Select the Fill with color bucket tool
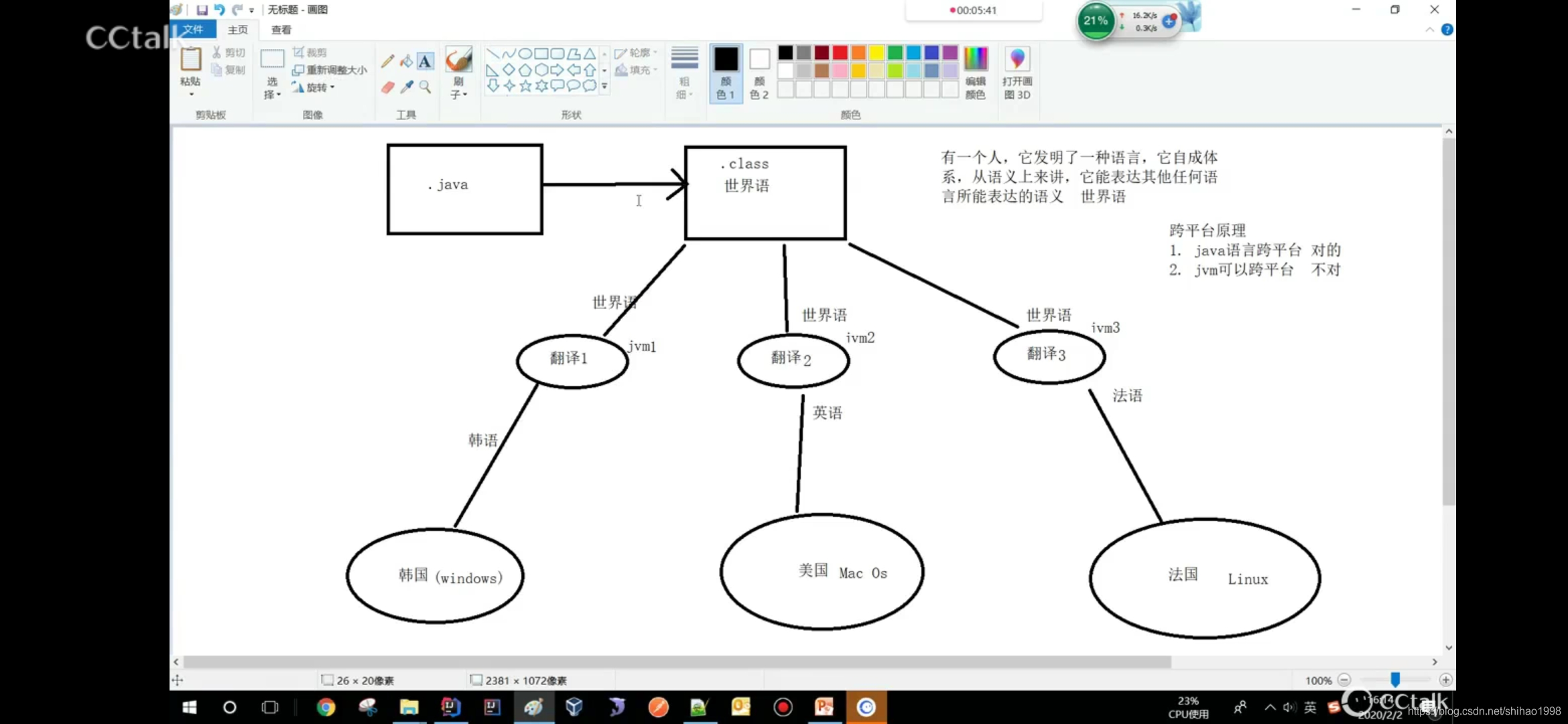This screenshot has width=1568, height=724. (x=406, y=62)
